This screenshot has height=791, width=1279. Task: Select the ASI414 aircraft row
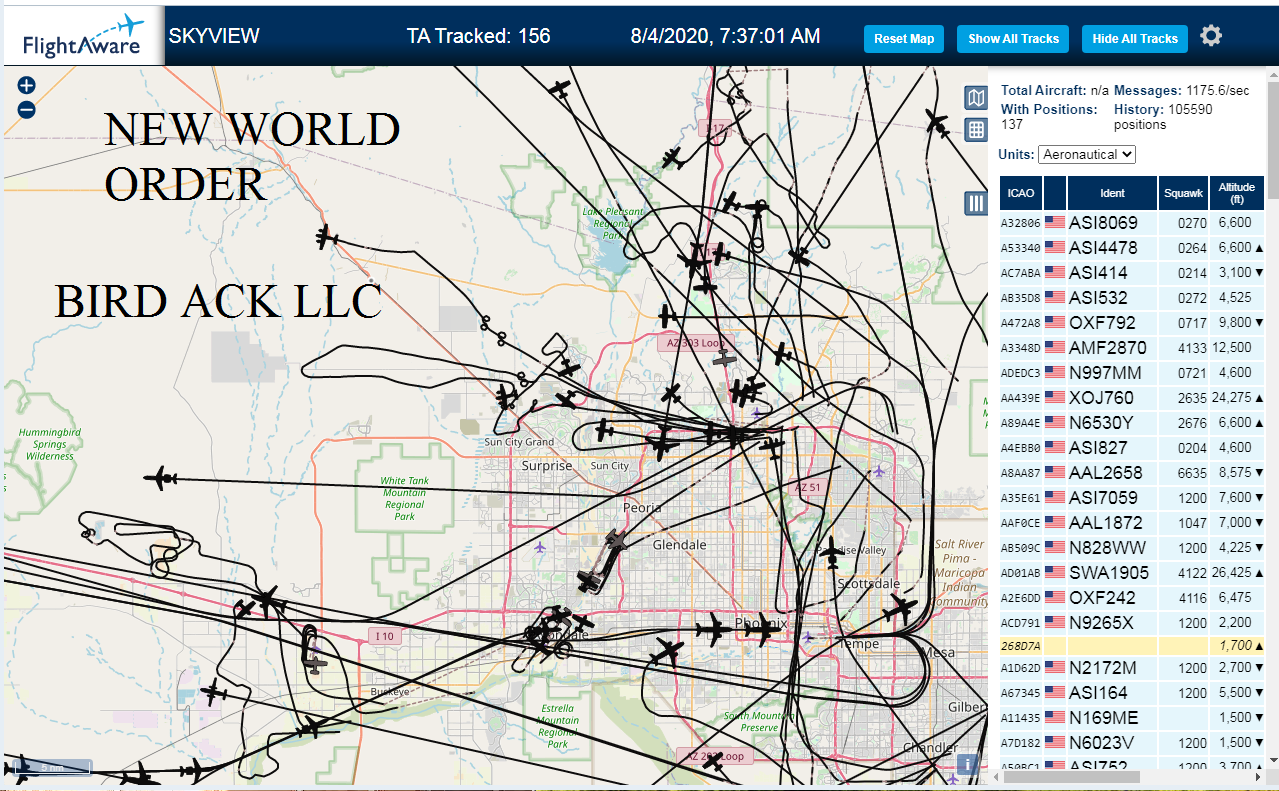coord(1133,273)
